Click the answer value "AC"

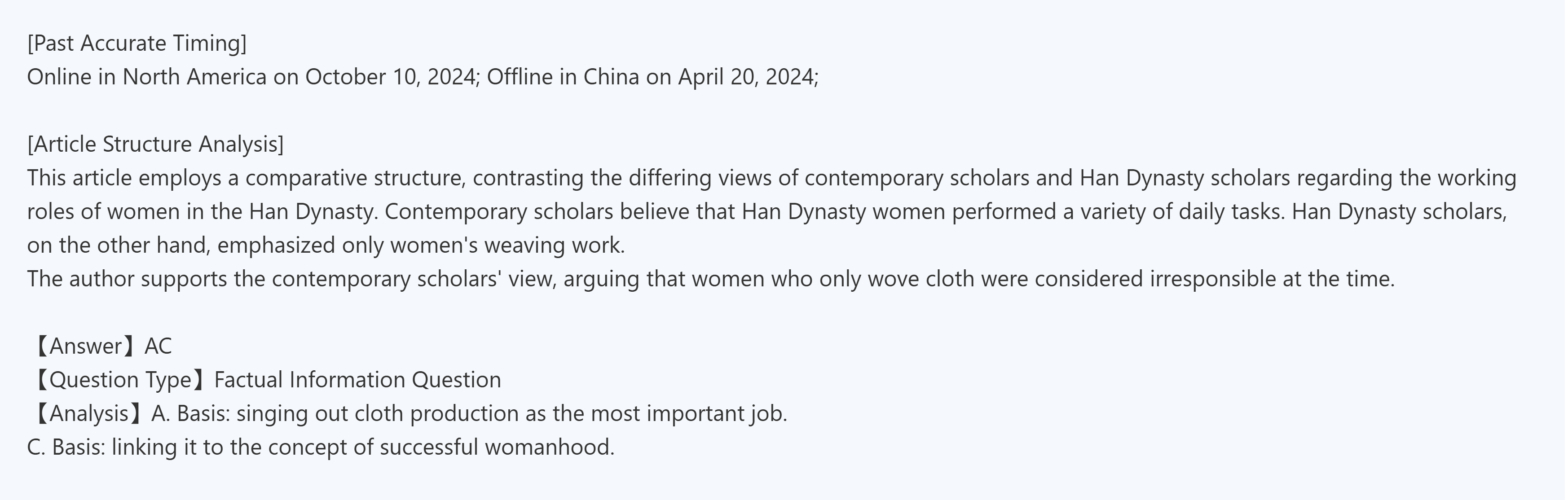pos(158,346)
